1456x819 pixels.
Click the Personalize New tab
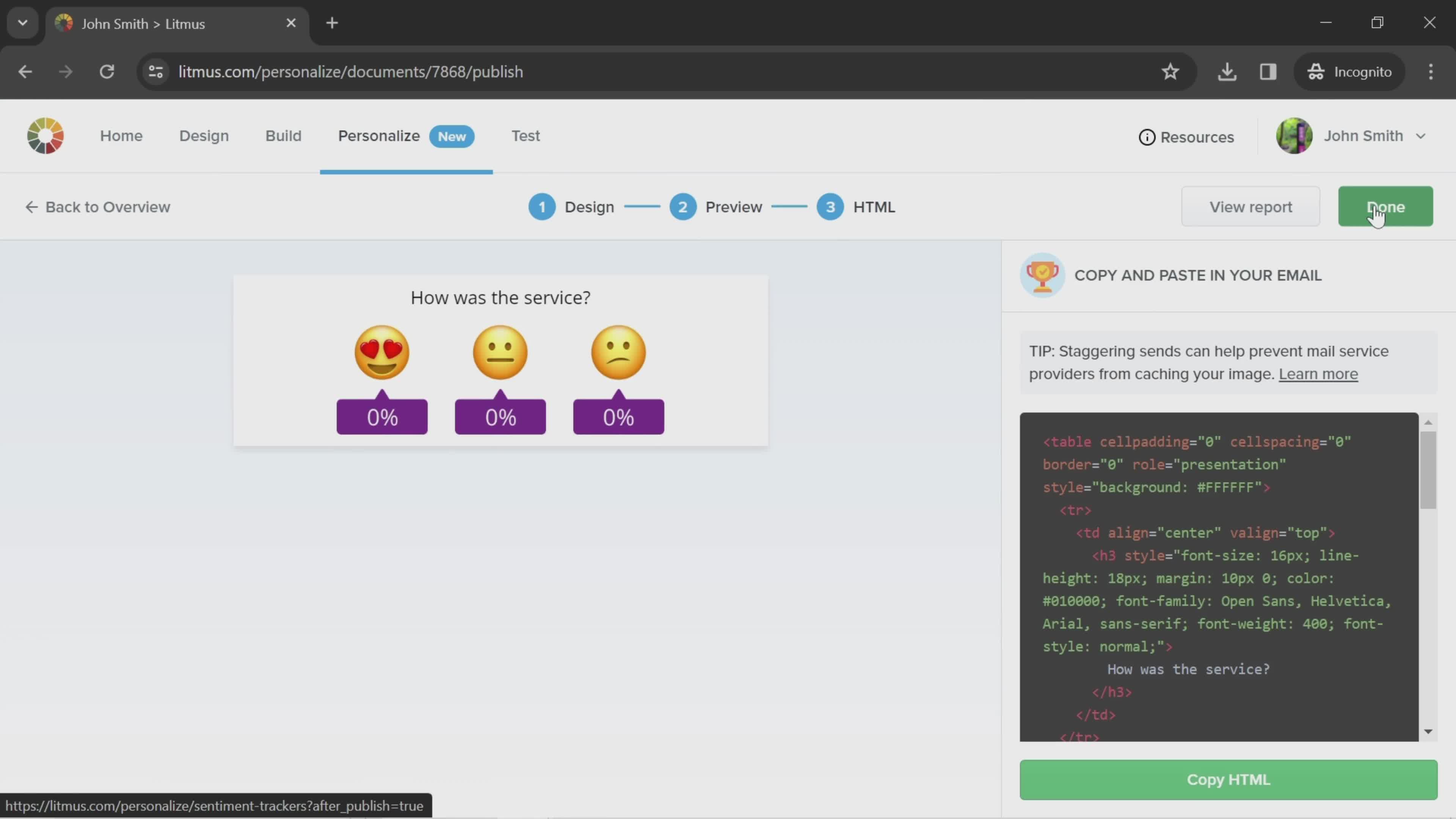[405, 135]
